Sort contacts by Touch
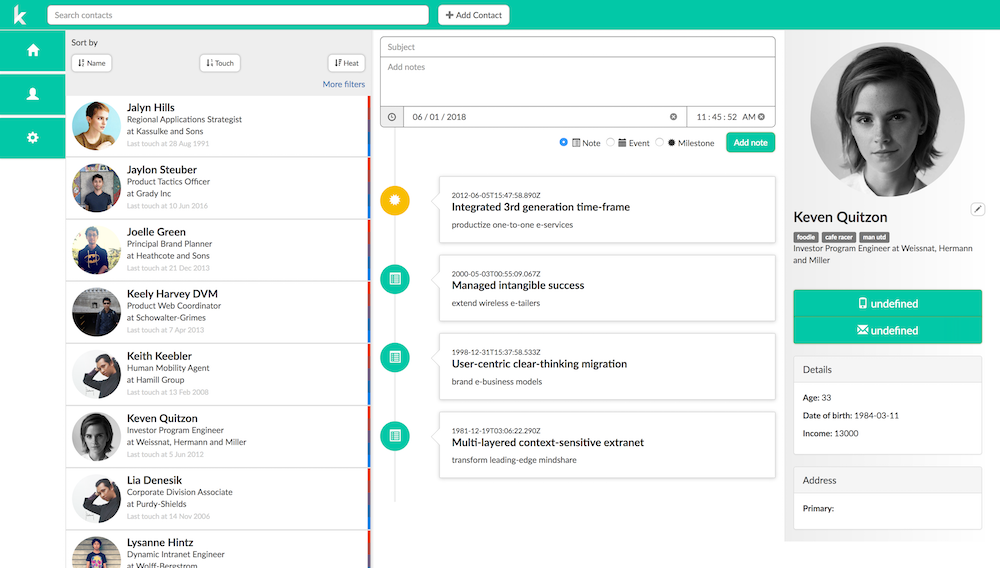Viewport: 1000px width, 568px height. 220,63
